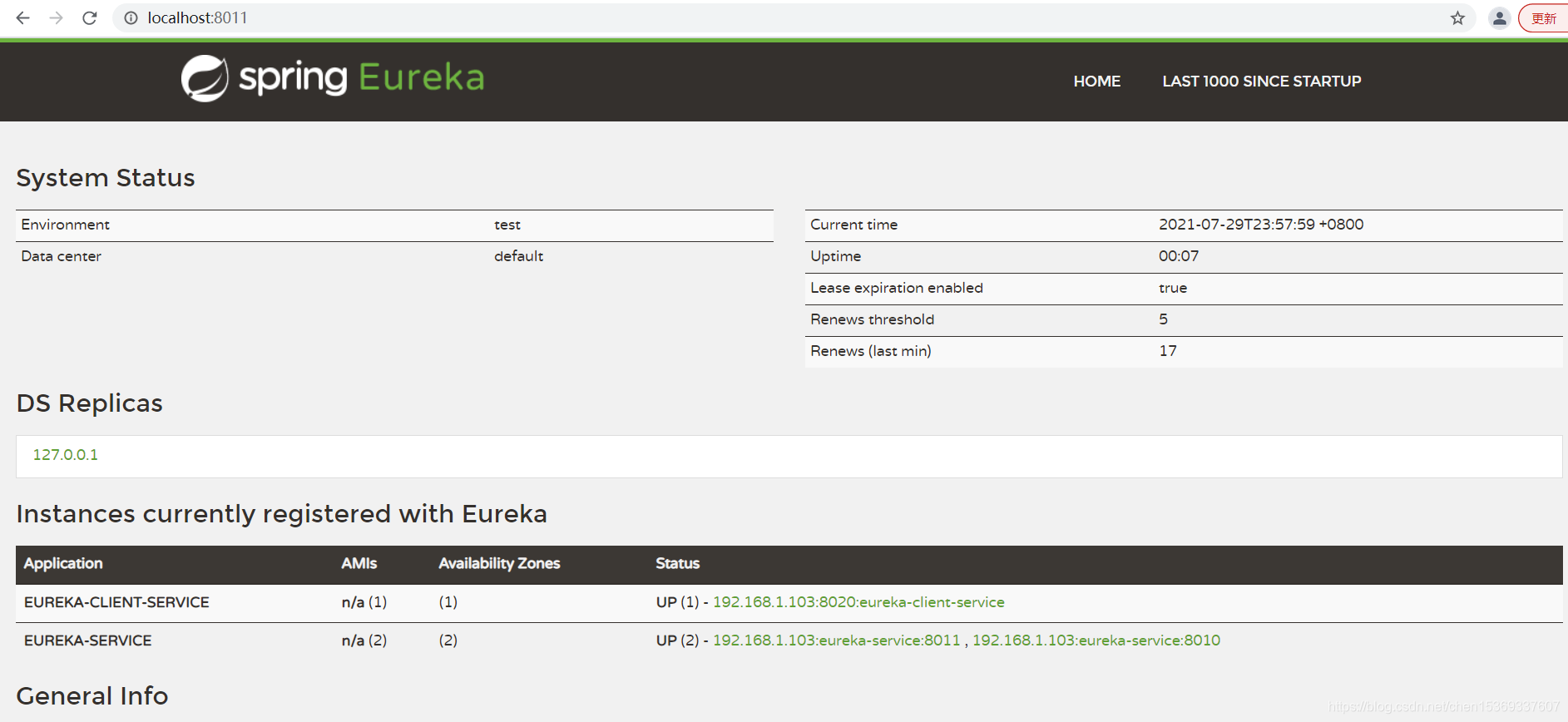Click the Application column header
The width and height of the screenshot is (1568, 722).
tap(63, 563)
